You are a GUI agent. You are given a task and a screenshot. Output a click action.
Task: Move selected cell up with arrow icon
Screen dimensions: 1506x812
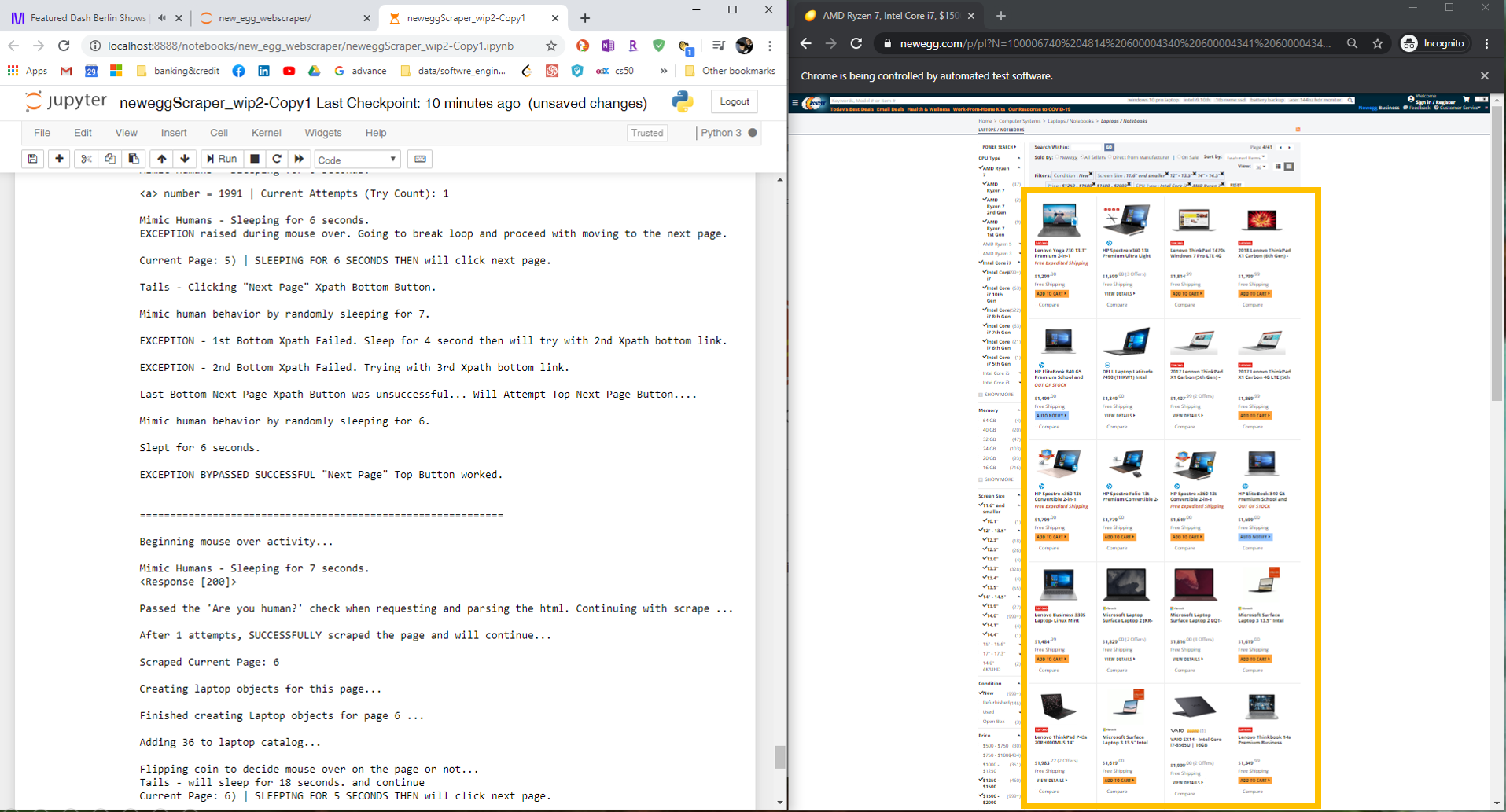161,159
